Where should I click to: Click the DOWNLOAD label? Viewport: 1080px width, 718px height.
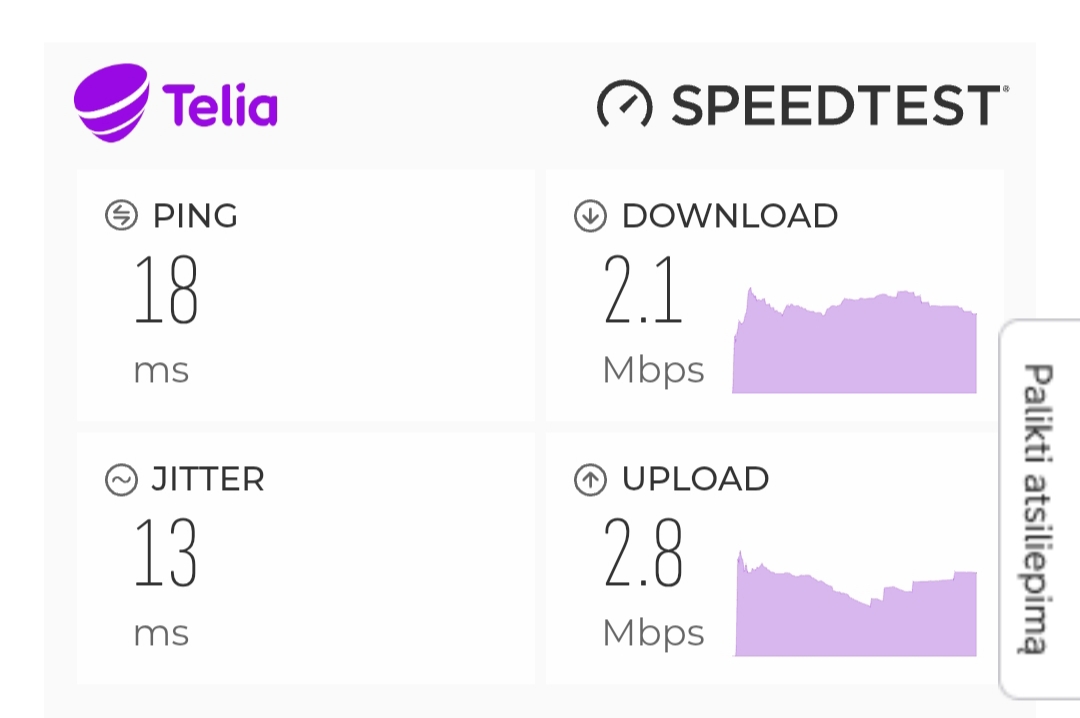(730, 215)
